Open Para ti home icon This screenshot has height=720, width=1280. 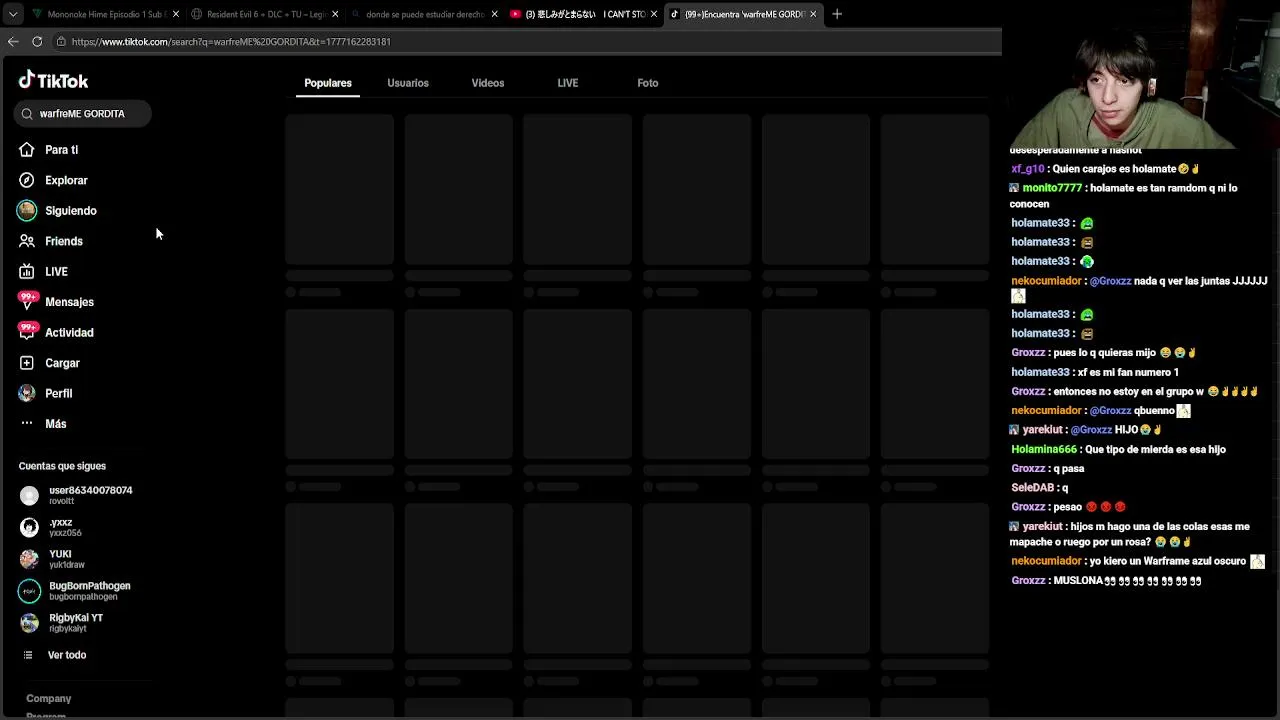27,150
